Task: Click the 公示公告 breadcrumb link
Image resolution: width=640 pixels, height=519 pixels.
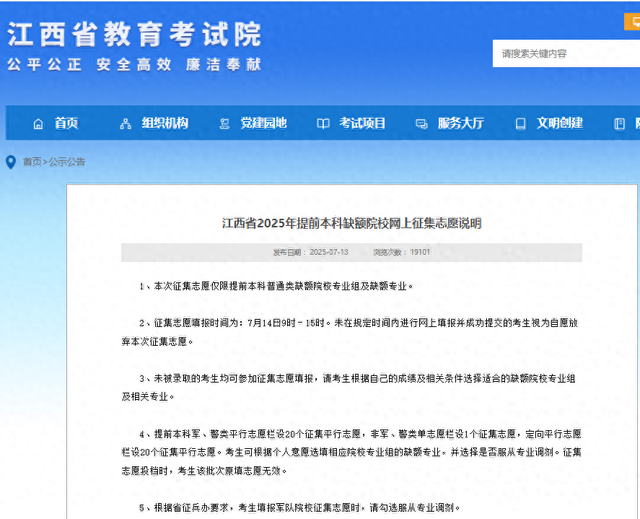Action: 67,162
